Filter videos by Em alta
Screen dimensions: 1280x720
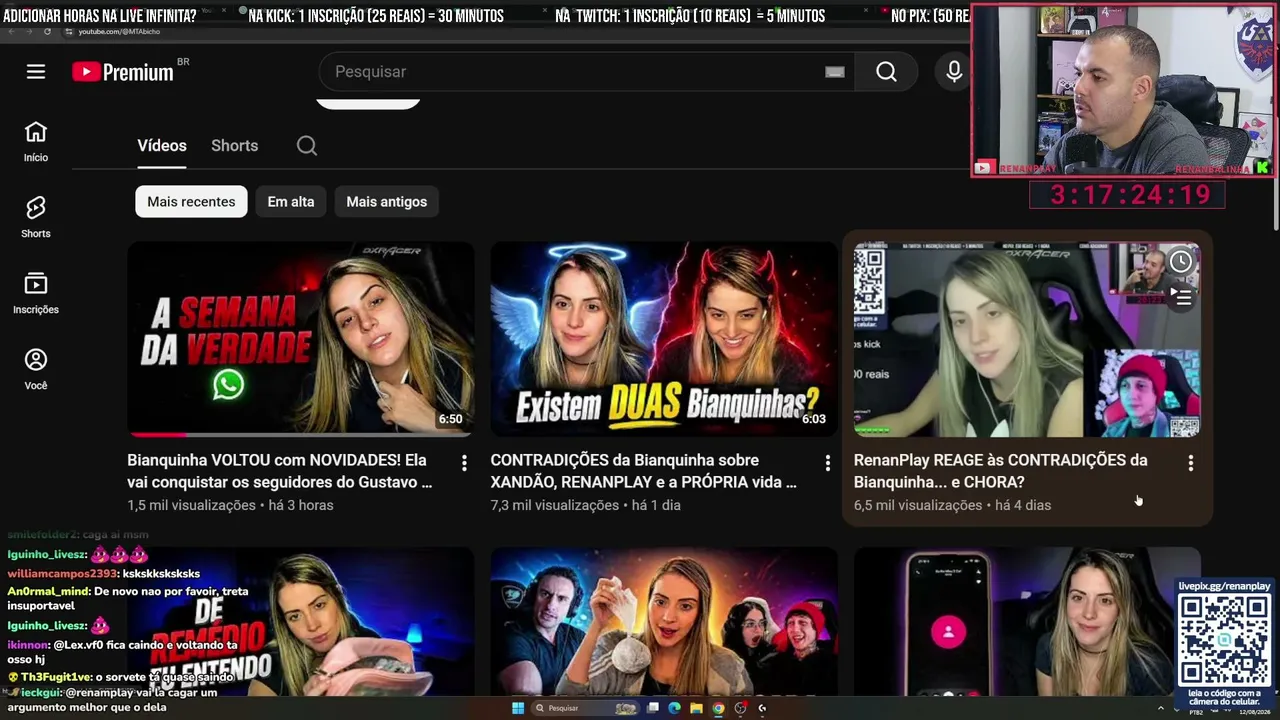(291, 202)
